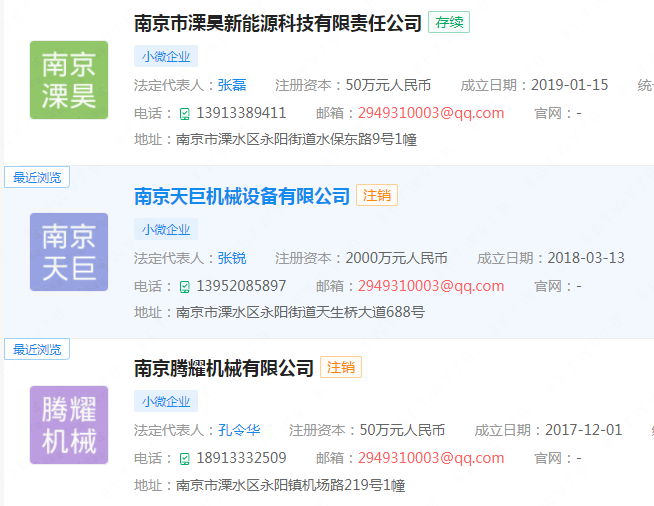Select phone number 18913332509
Viewport: 654px width, 506px height.
point(241,458)
